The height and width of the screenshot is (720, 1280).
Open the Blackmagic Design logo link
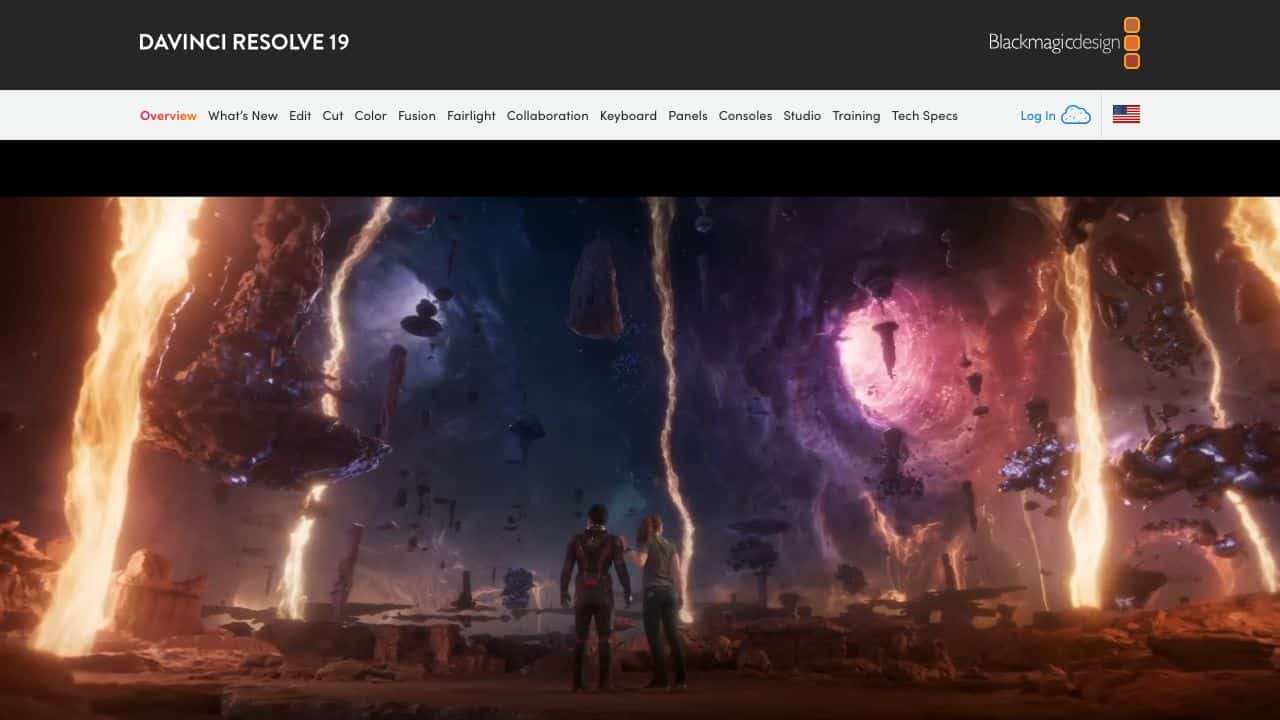1064,43
